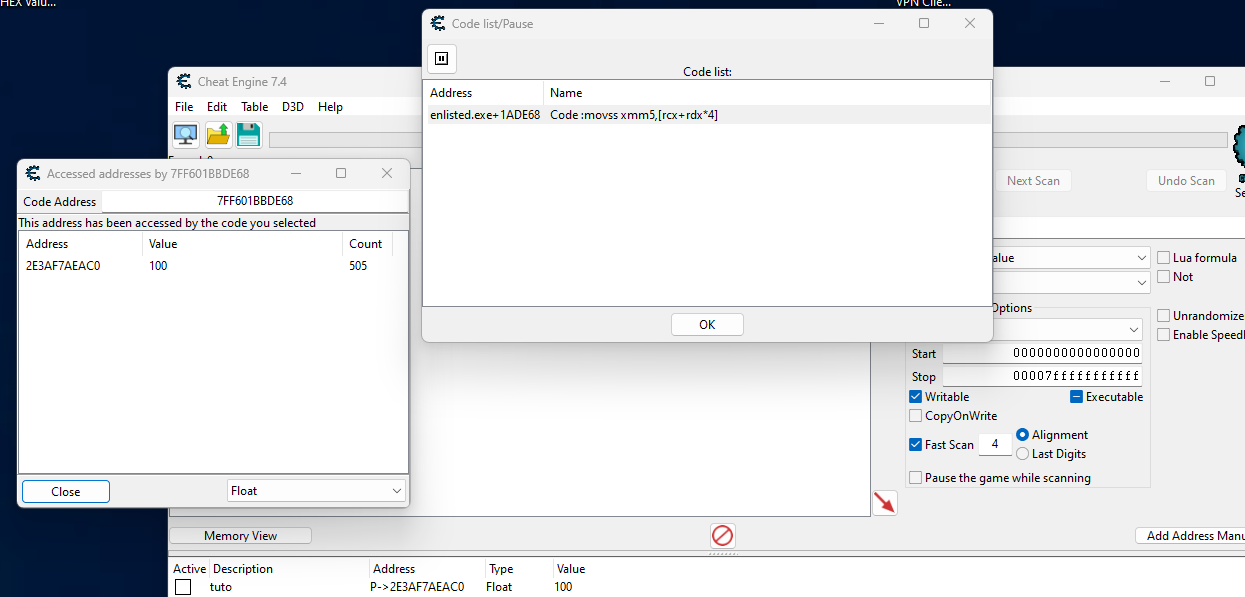Click the P->2E3AF7AEAC0 pointer address cell

click(417, 587)
